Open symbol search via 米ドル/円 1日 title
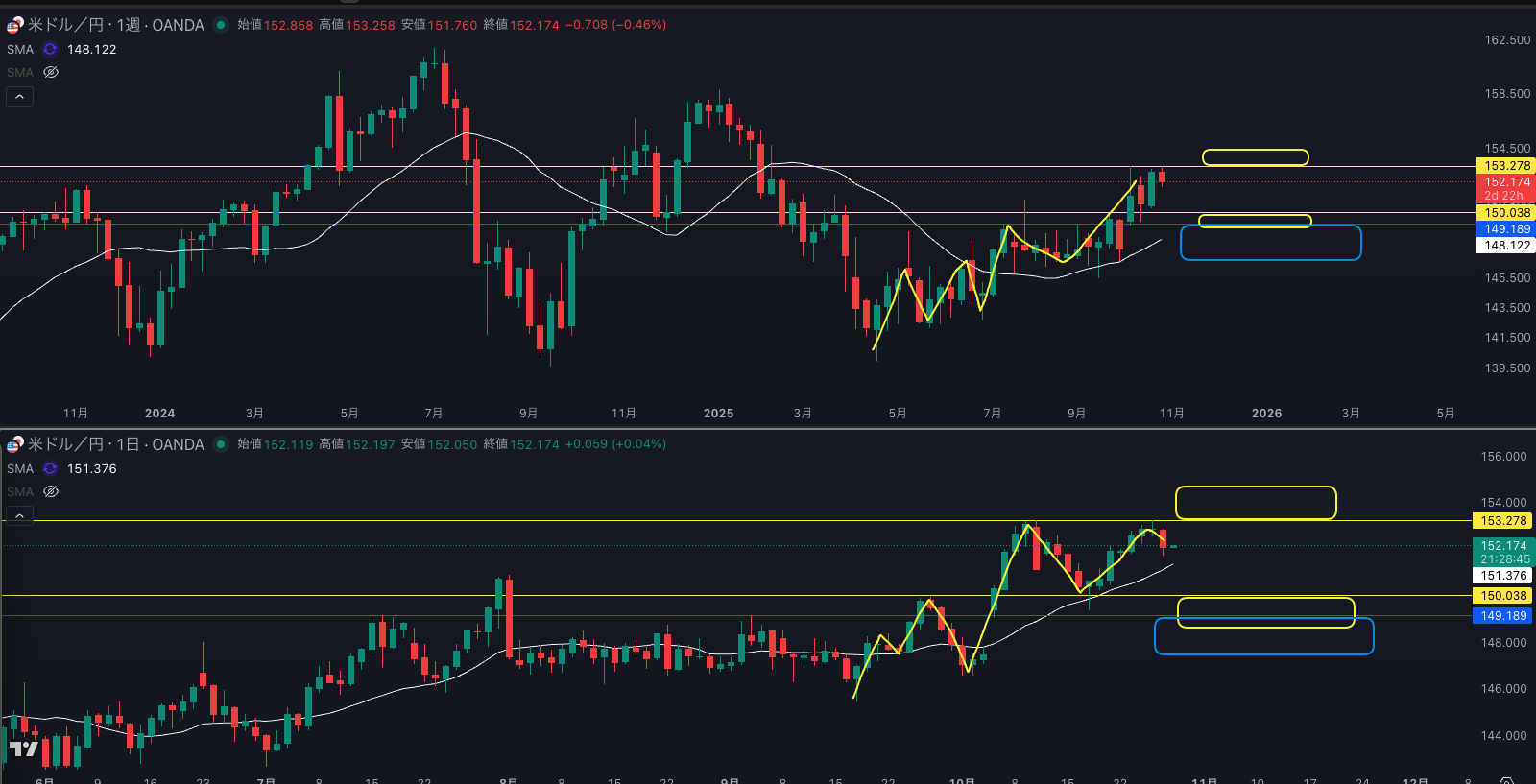 click(115, 444)
